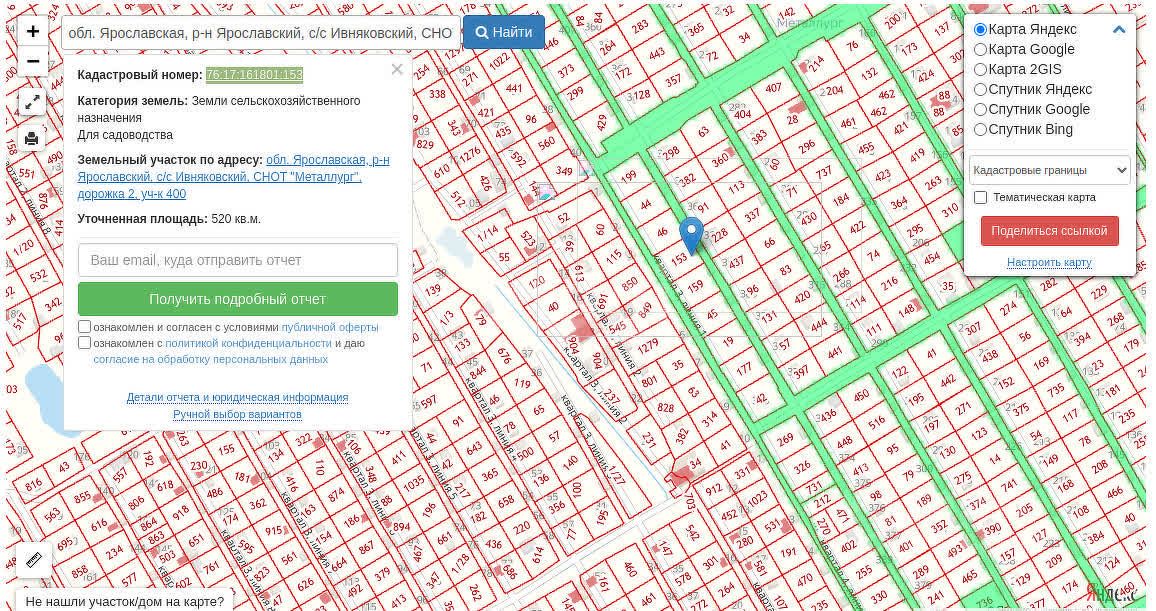Viewport: 1156px width, 611px height.
Task: Click the highlighted cadastral number 76:17:161801:153
Action: (x=254, y=74)
